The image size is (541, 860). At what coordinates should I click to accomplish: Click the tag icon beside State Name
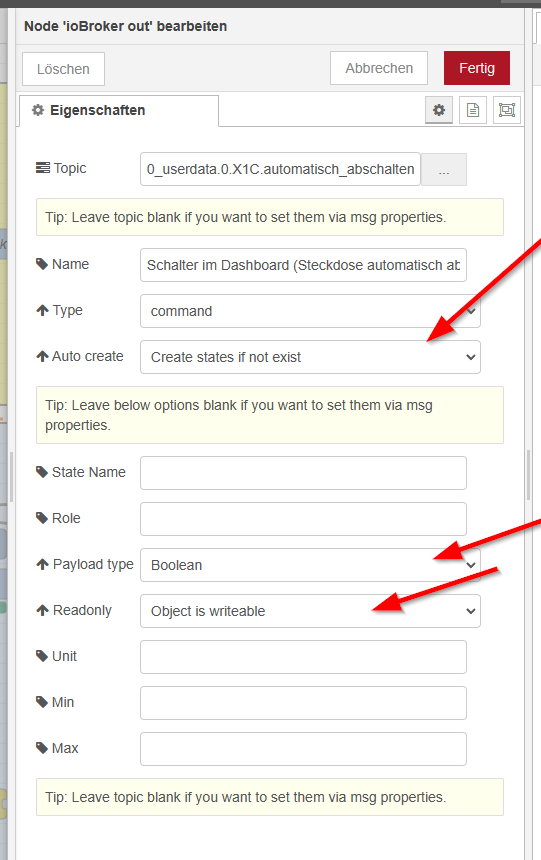coord(42,472)
